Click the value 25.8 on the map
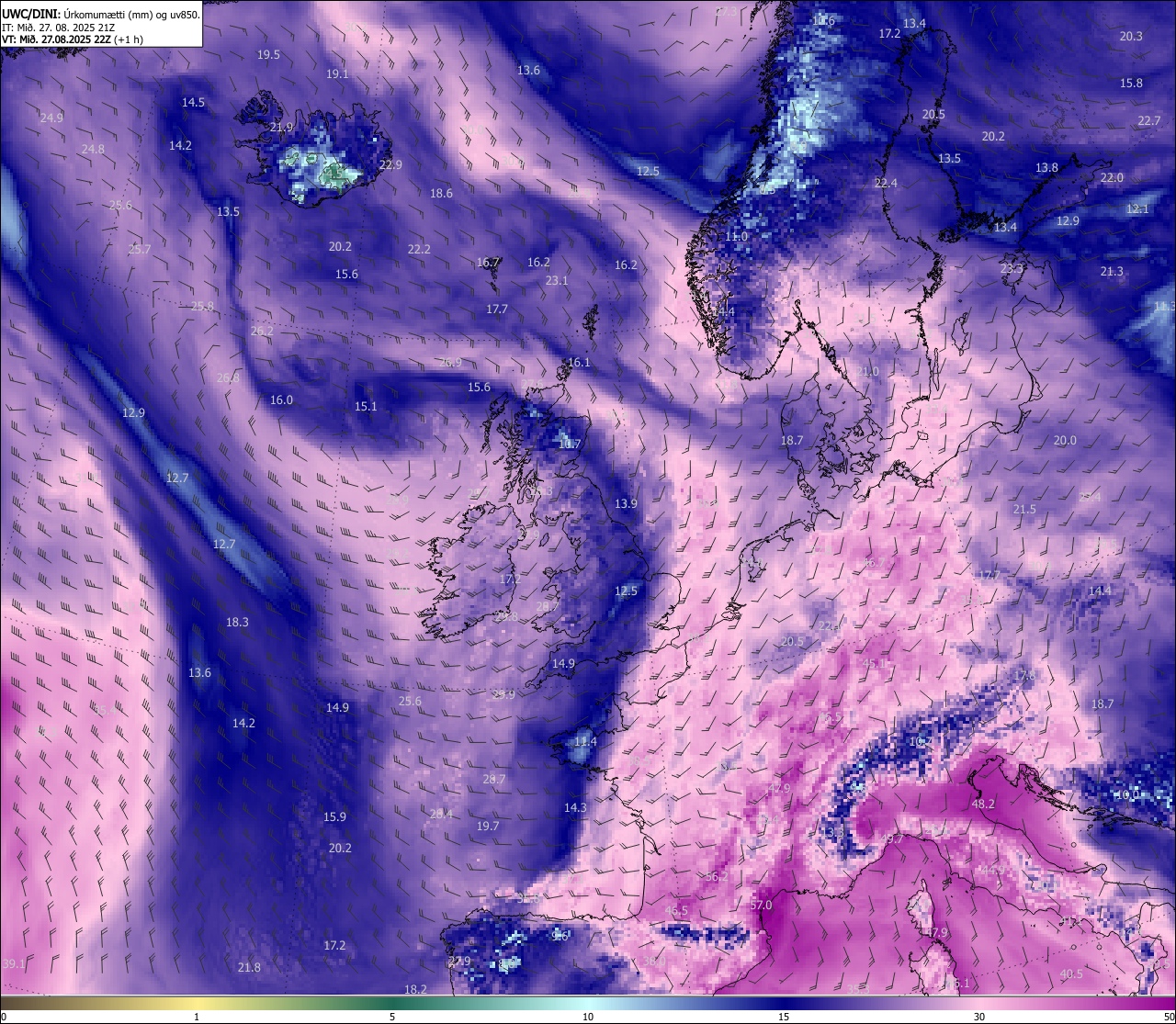 click(202, 307)
